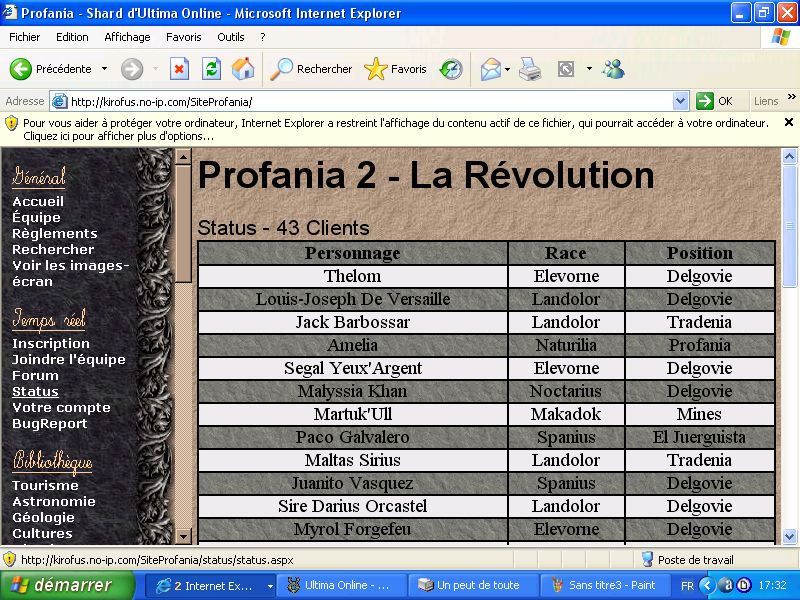
Task: Expand the Précédente back history dropdown arrow
Action: click(x=104, y=69)
